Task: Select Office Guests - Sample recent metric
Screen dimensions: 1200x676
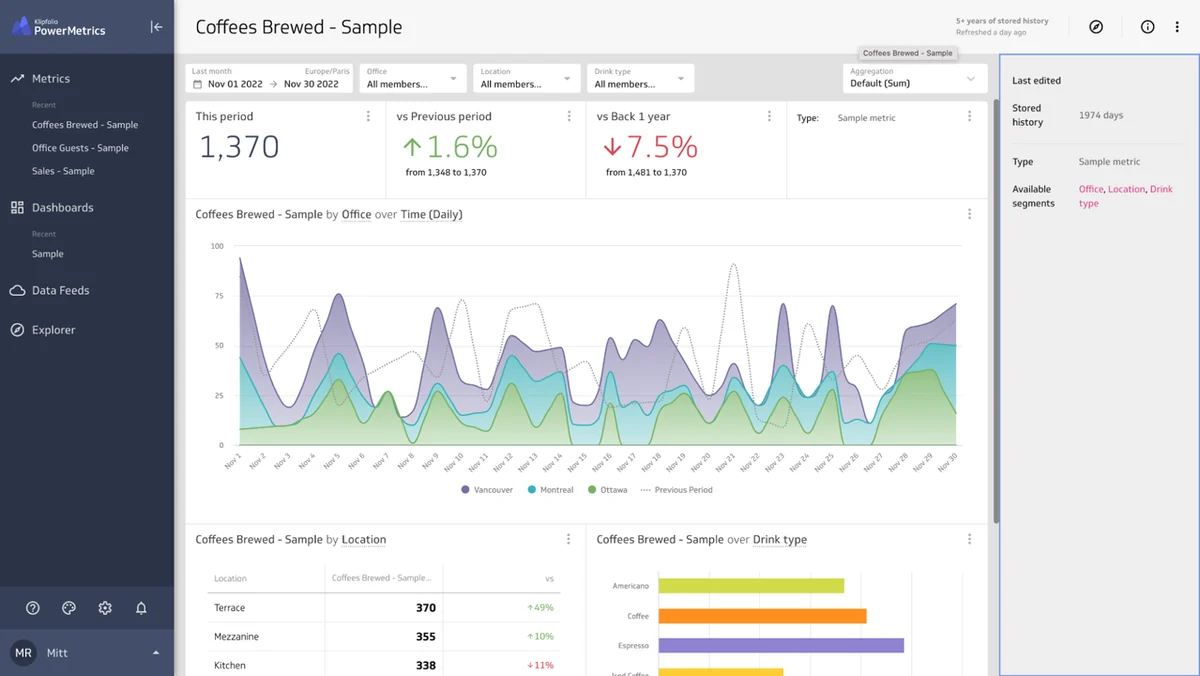Action: coord(80,148)
